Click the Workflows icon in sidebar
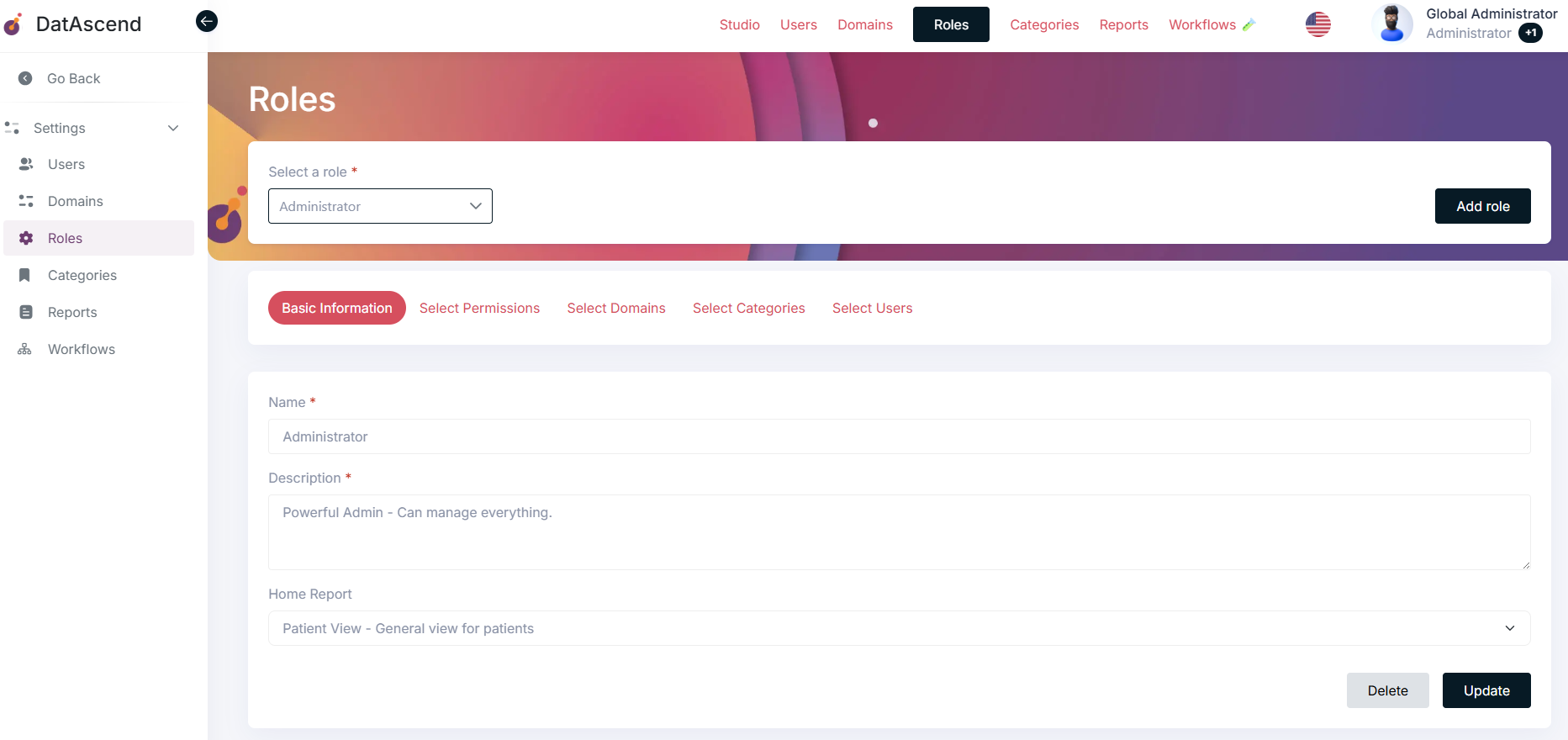Screen dimensions: 1568x740 pos(25,349)
